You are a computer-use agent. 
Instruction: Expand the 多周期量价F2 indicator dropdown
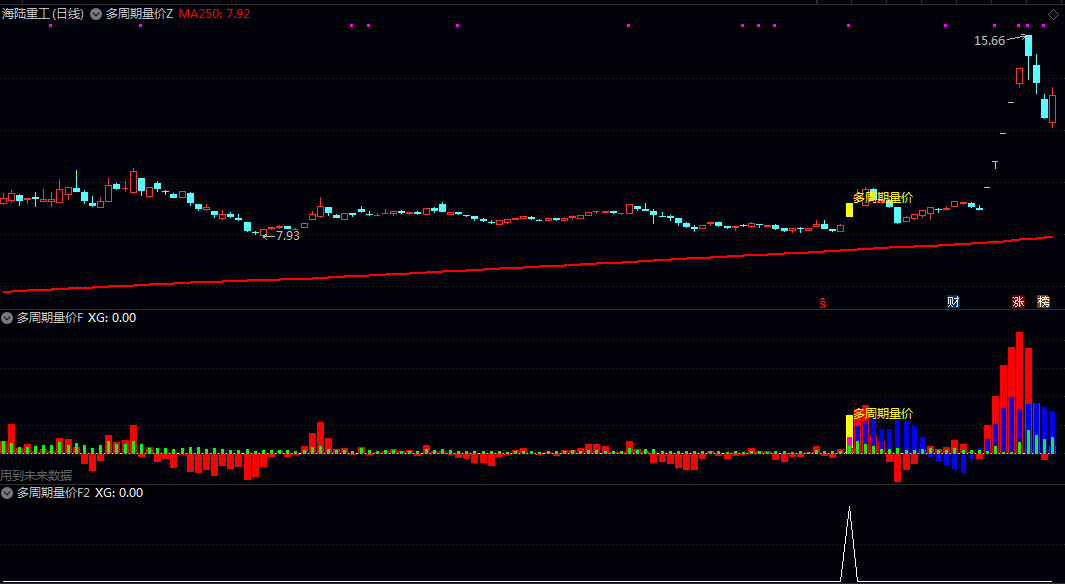pyautogui.click(x=7, y=493)
